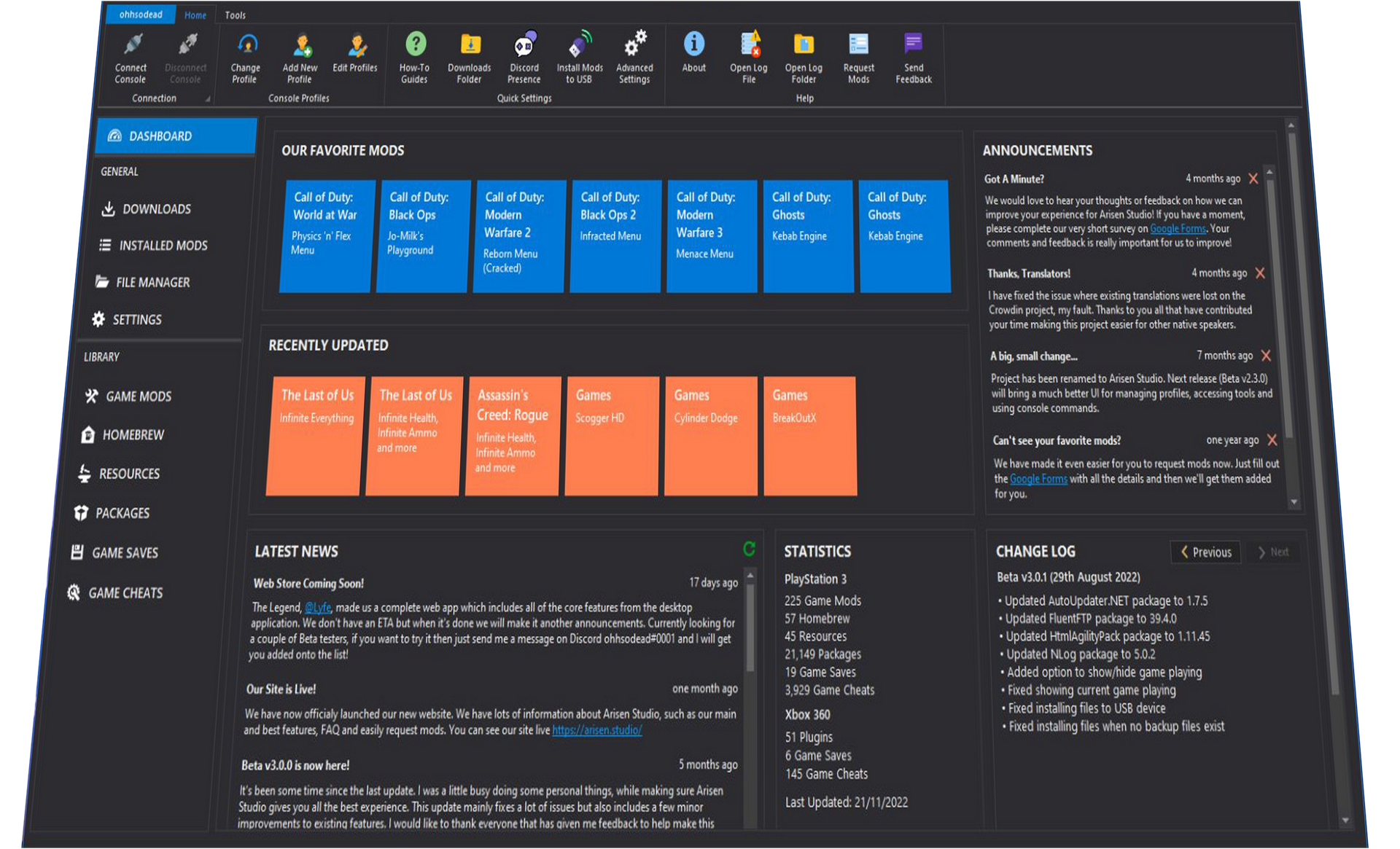
Task: Open the Google Forms survey link
Action: [x=1177, y=228]
